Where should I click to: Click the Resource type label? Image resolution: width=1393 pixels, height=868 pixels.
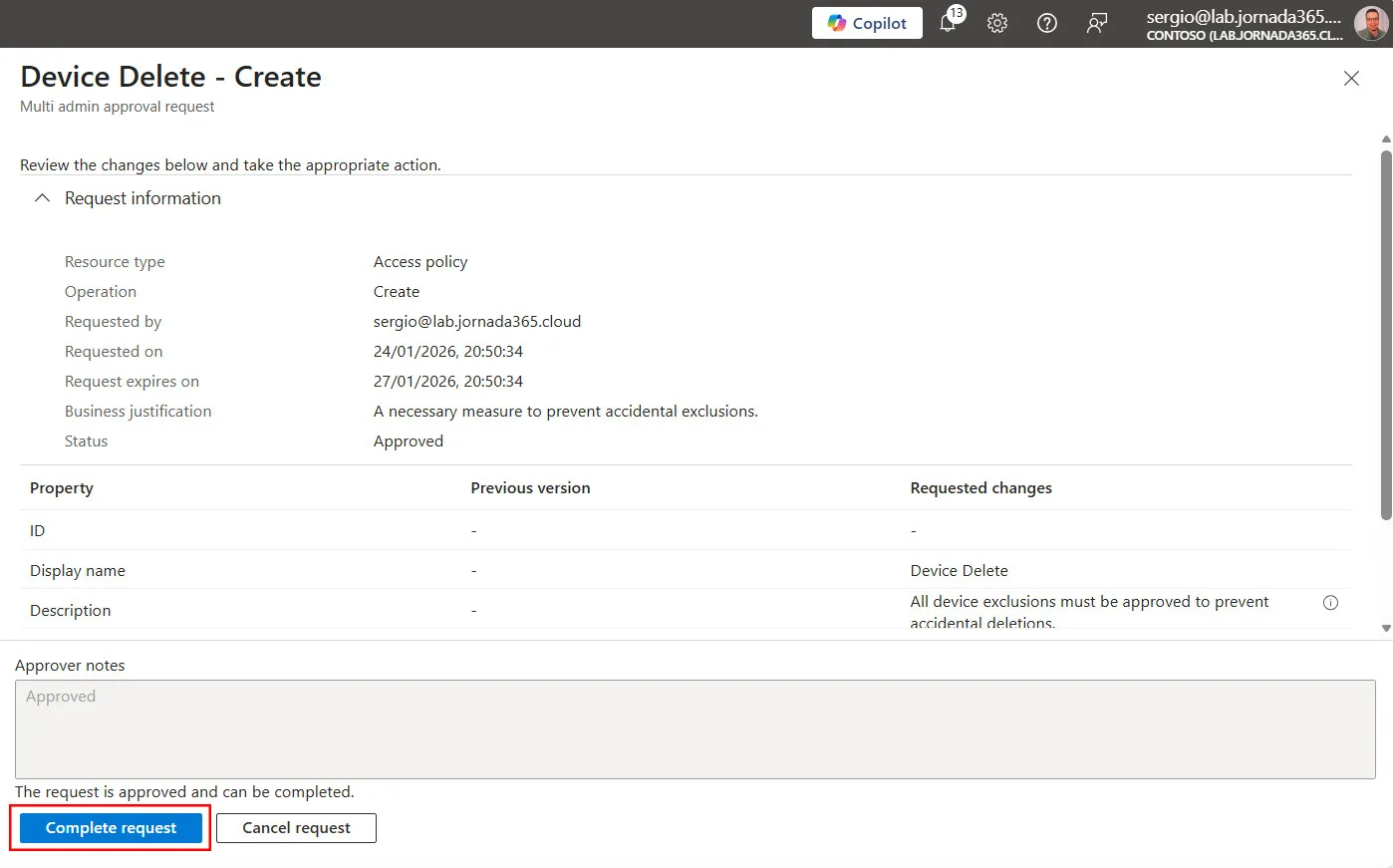pos(115,262)
